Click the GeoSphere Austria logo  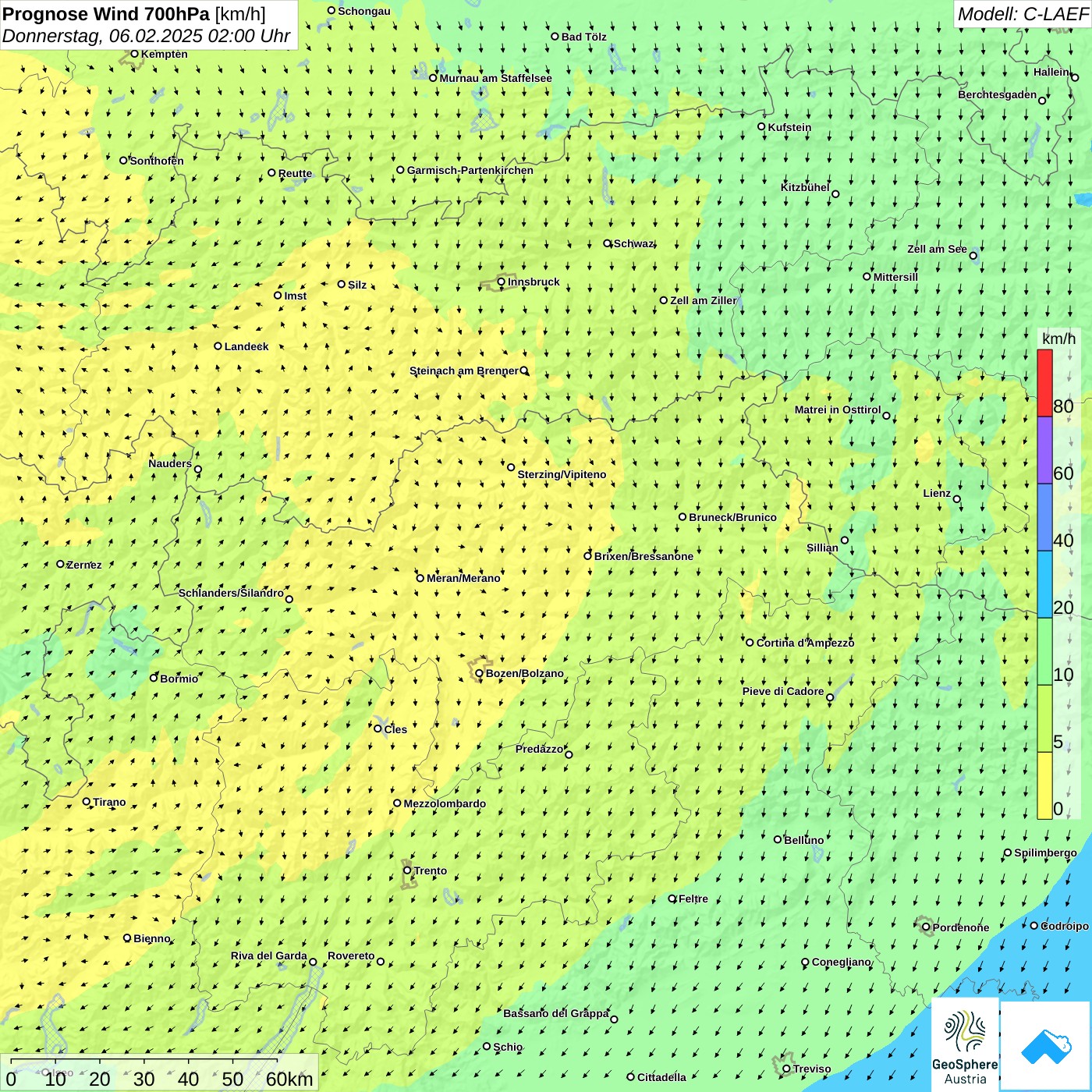pyautogui.click(x=965, y=1044)
